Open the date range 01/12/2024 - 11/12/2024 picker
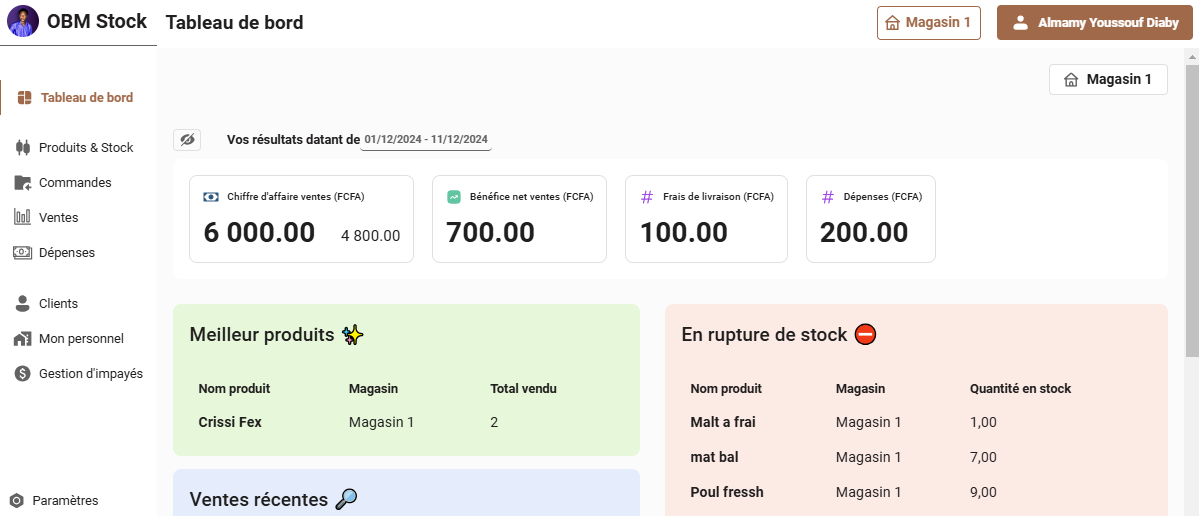1199x516 pixels. point(426,140)
